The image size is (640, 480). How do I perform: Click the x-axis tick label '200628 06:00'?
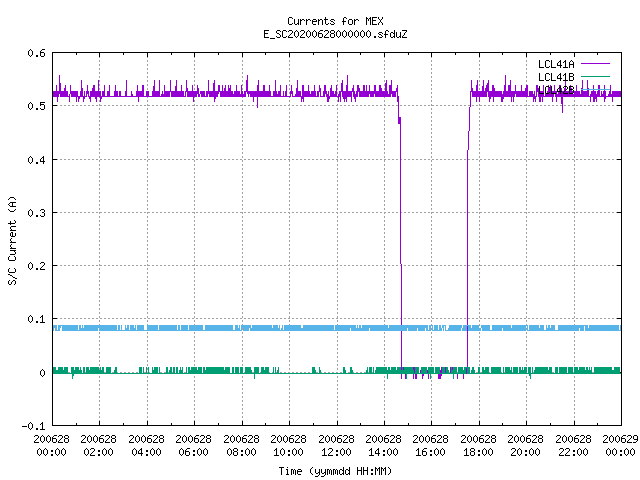point(193,445)
